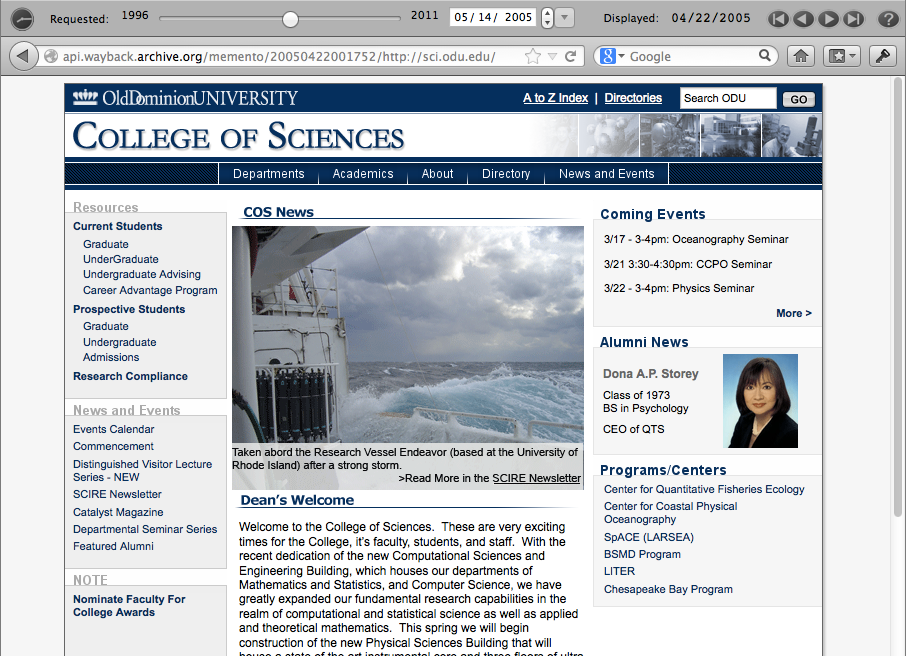Open the Events Calendar link
The image size is (906, 656).
coord(114,429)
